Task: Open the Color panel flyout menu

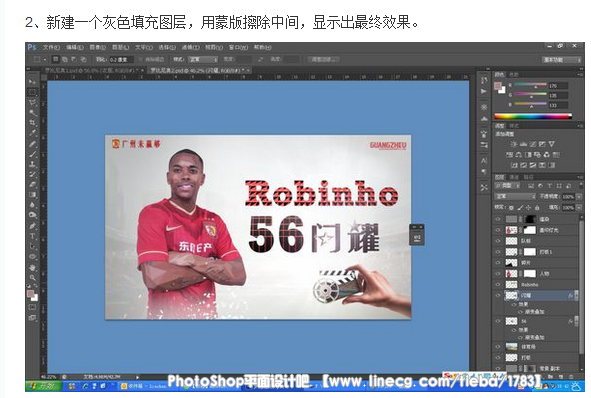Action: tap(580, 75)
